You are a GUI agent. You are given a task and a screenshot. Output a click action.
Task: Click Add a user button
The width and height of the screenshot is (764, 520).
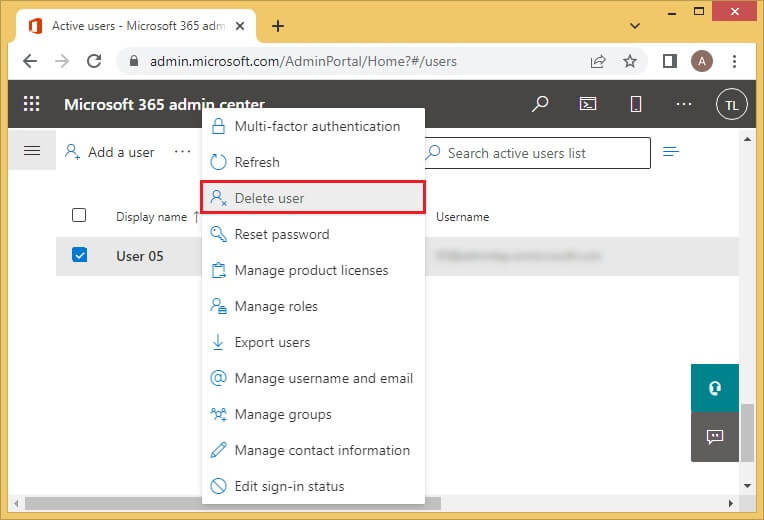click(x=110, y=152)
